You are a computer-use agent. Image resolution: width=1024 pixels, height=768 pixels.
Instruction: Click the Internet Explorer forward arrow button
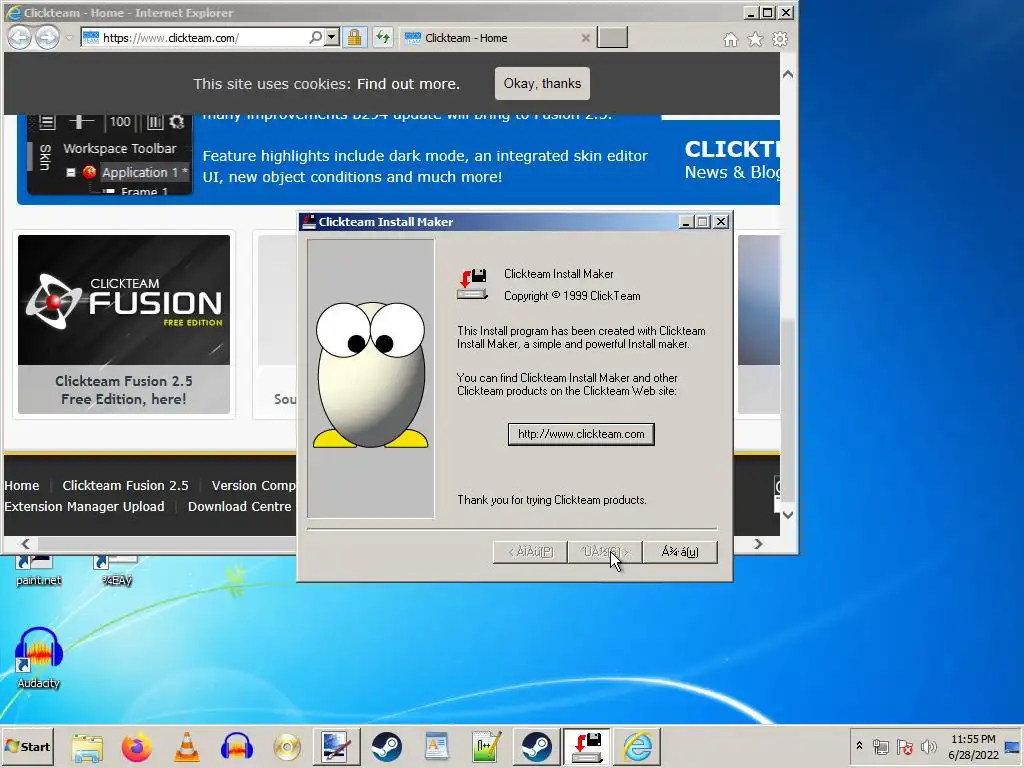click(47, 37)
